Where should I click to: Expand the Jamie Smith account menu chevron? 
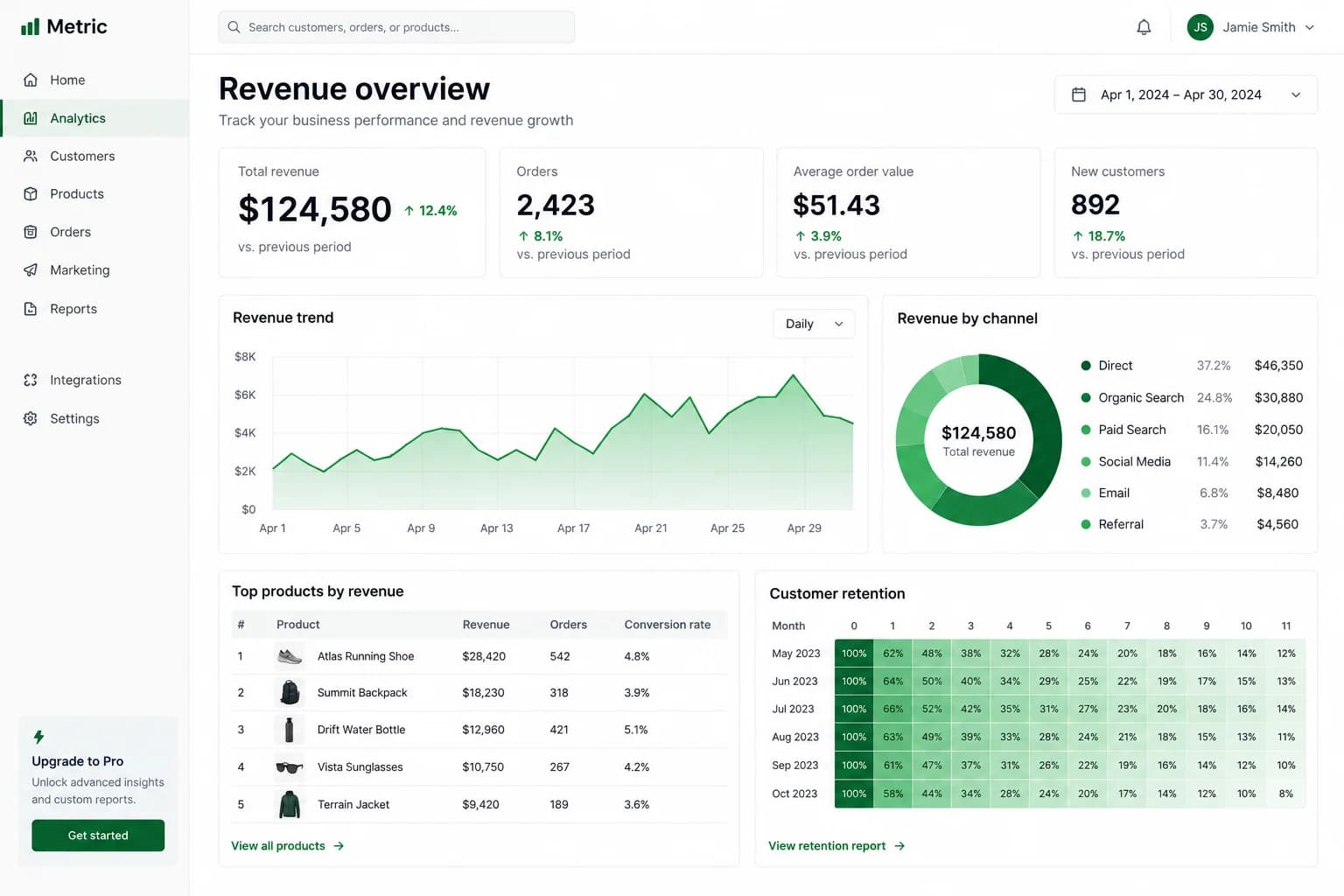(1310, 27)
